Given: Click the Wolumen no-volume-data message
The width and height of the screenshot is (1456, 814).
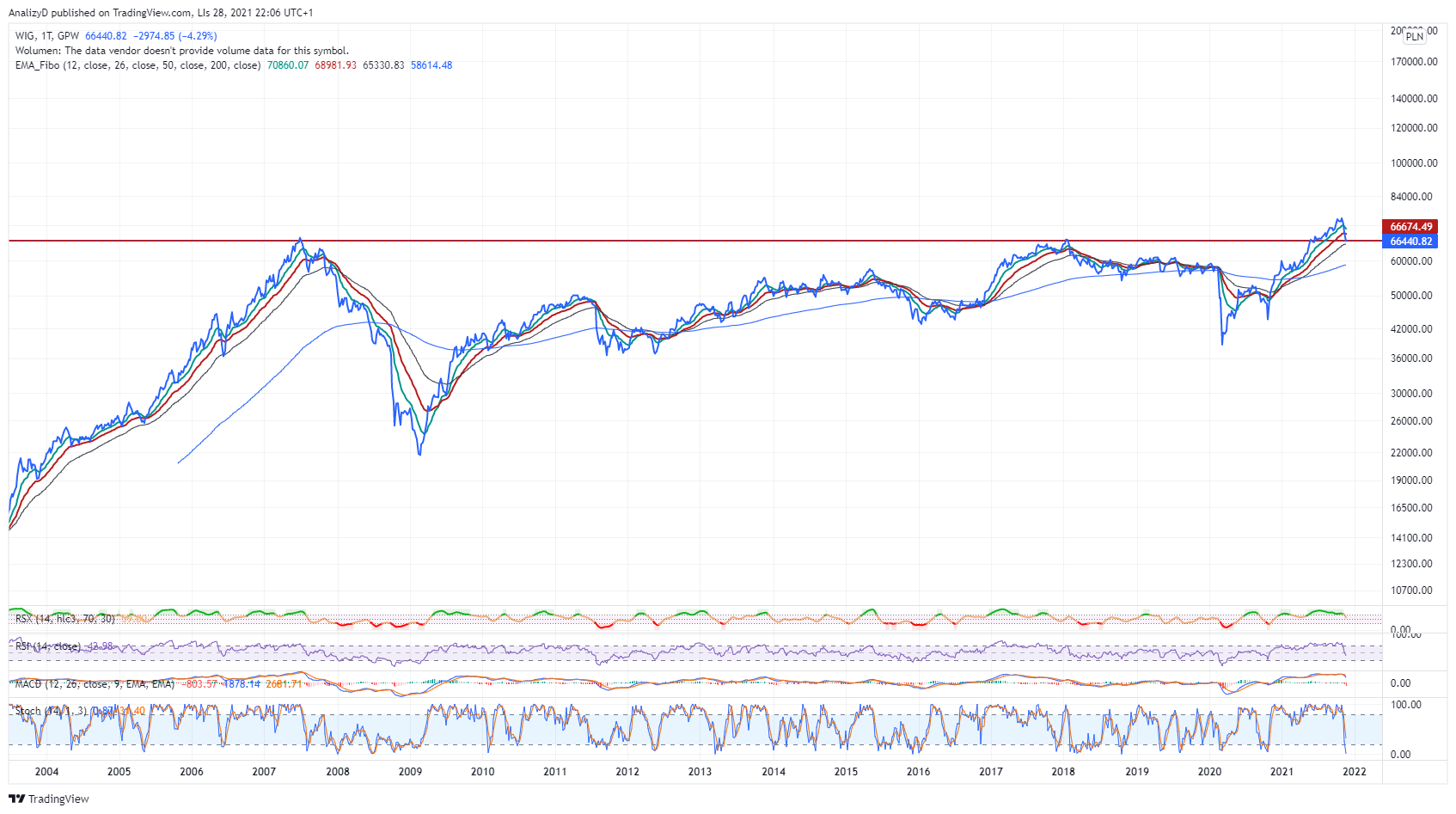Looking at the screenshot, I should (182, 51).
